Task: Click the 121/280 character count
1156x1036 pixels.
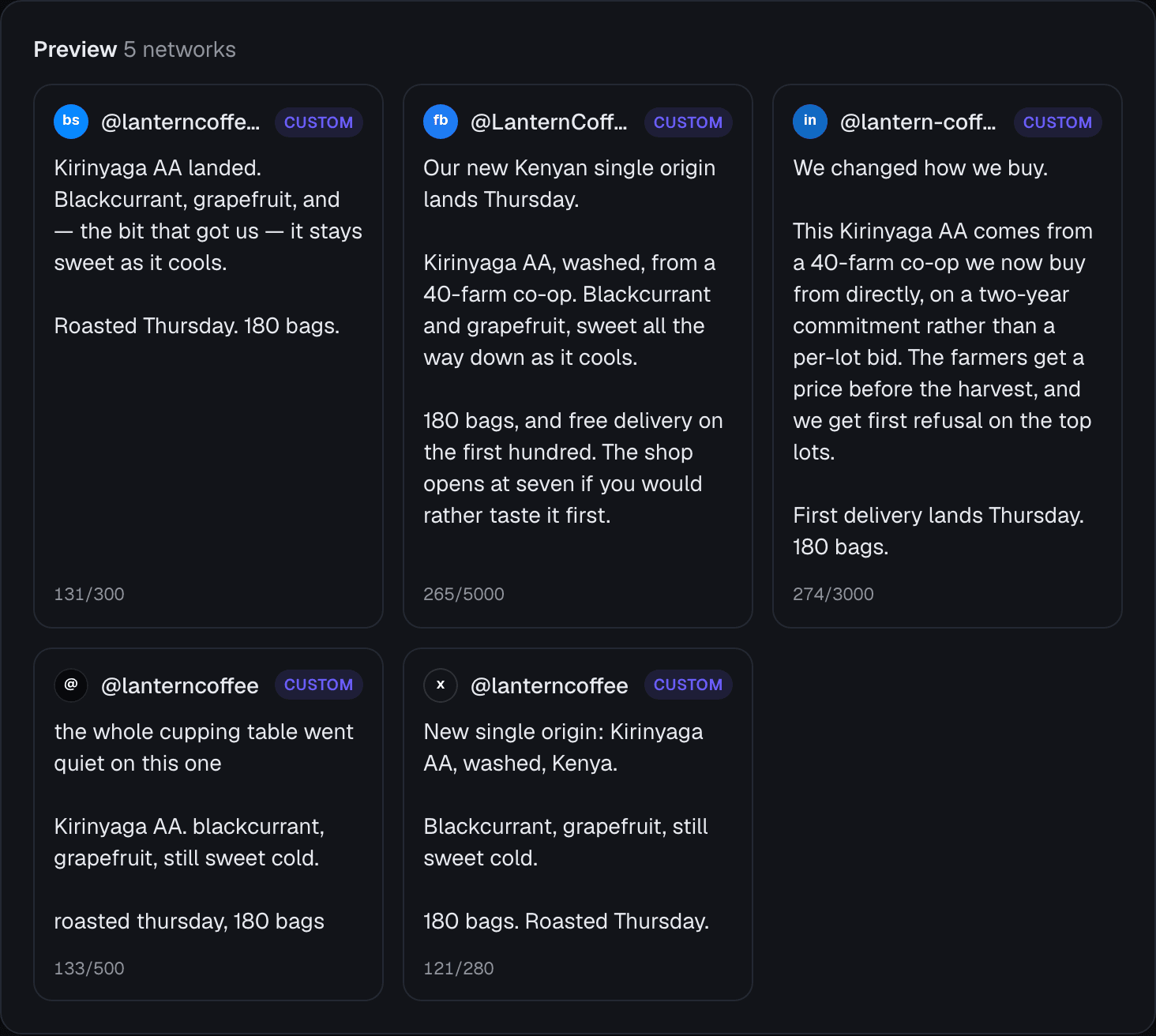Action: click(459, 968)
